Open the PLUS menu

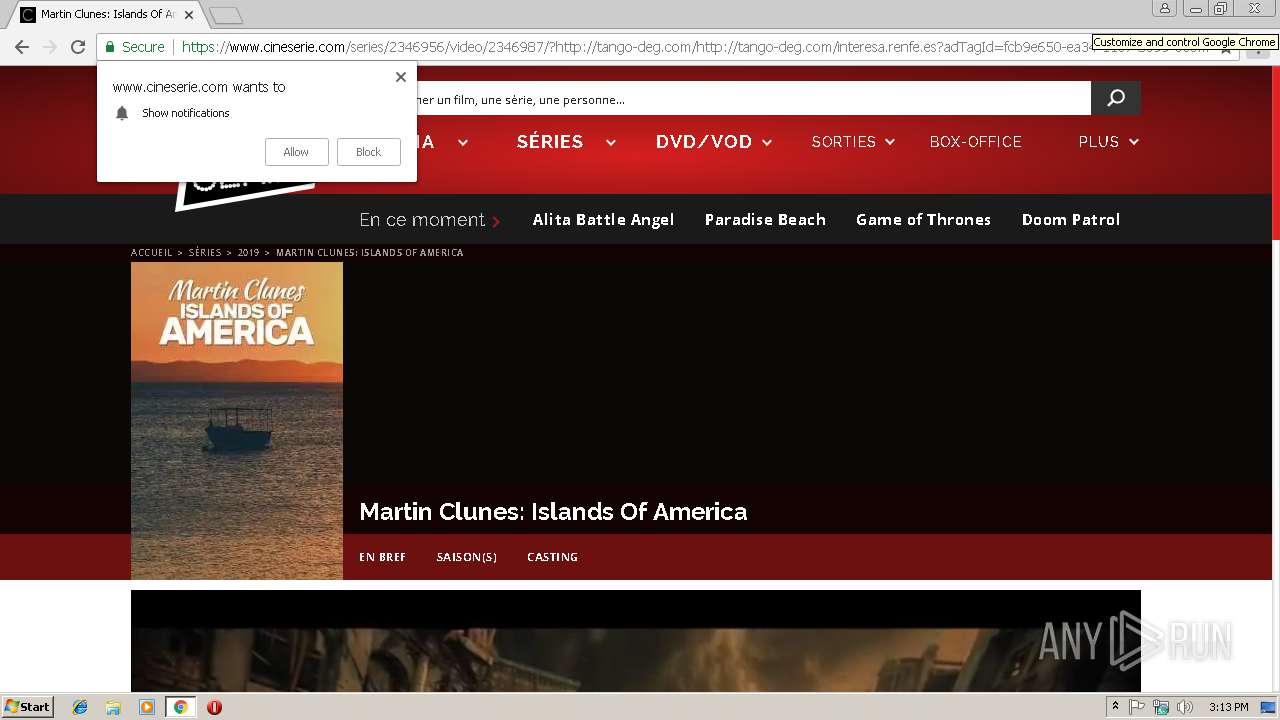[1098, 142]
